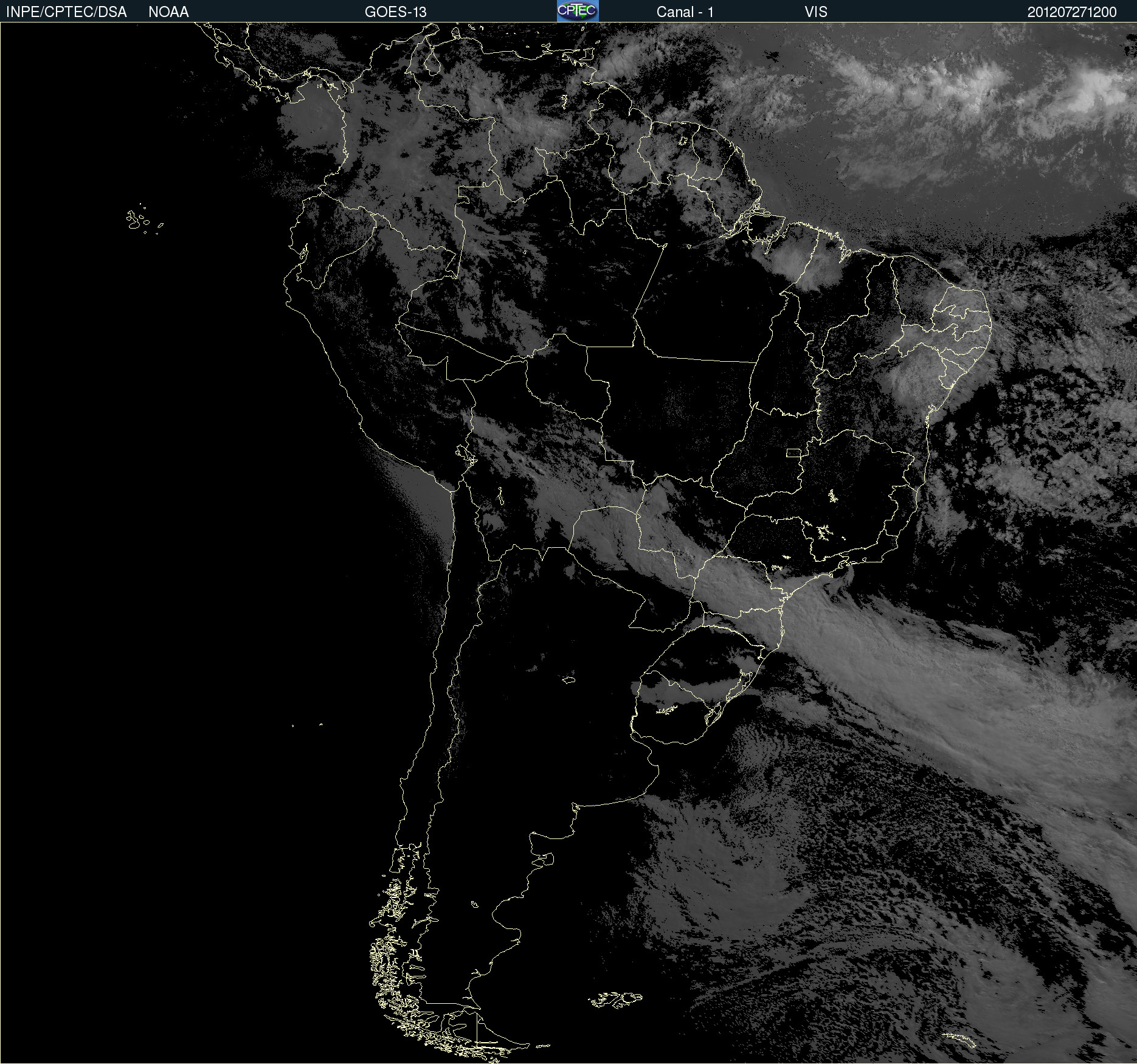Viewport: 1137px width, 1064px height.
Task: Click the satellite image of South America
Action: tap(568, 543)
